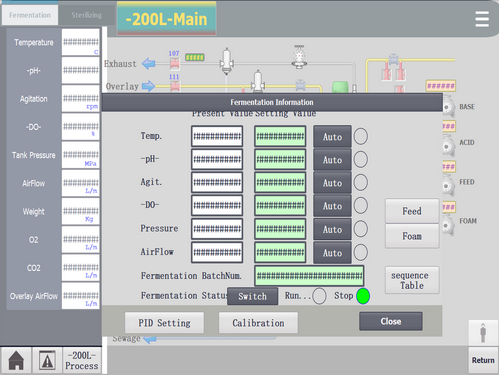Edit the AirFlow setting value field
499x375 pixels.
pos(280,252)
